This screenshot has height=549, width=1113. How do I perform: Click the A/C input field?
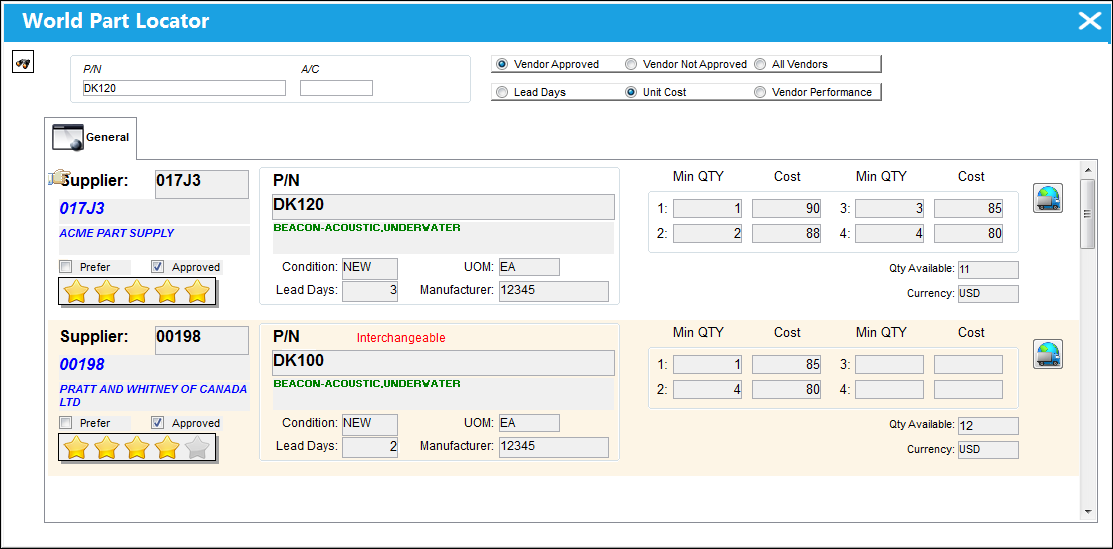point(336,88)
